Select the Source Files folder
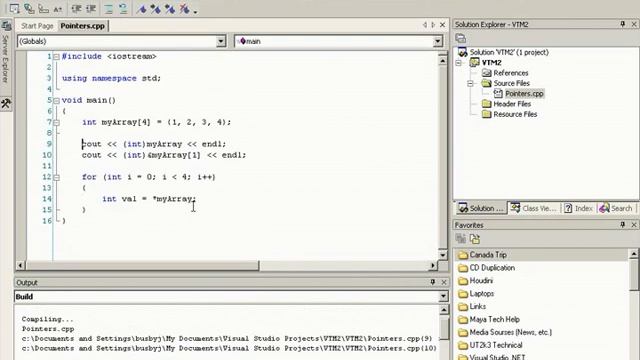Screen dimensions: 640x360 click(x=511, y=83)
